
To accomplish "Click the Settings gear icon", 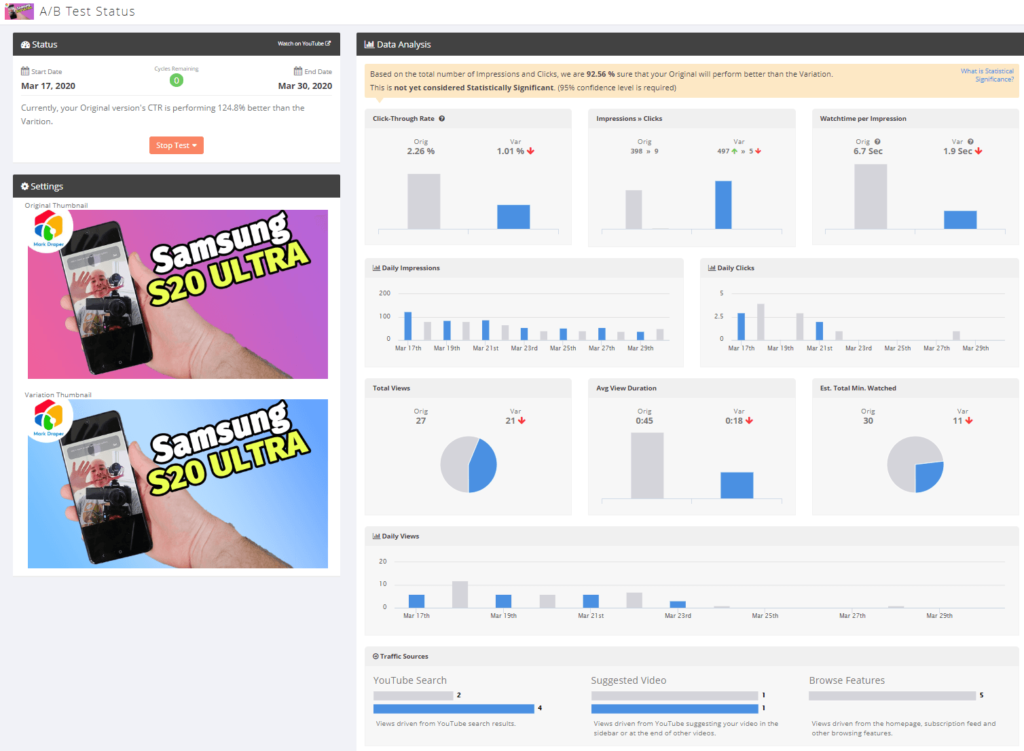I will 25,186.
